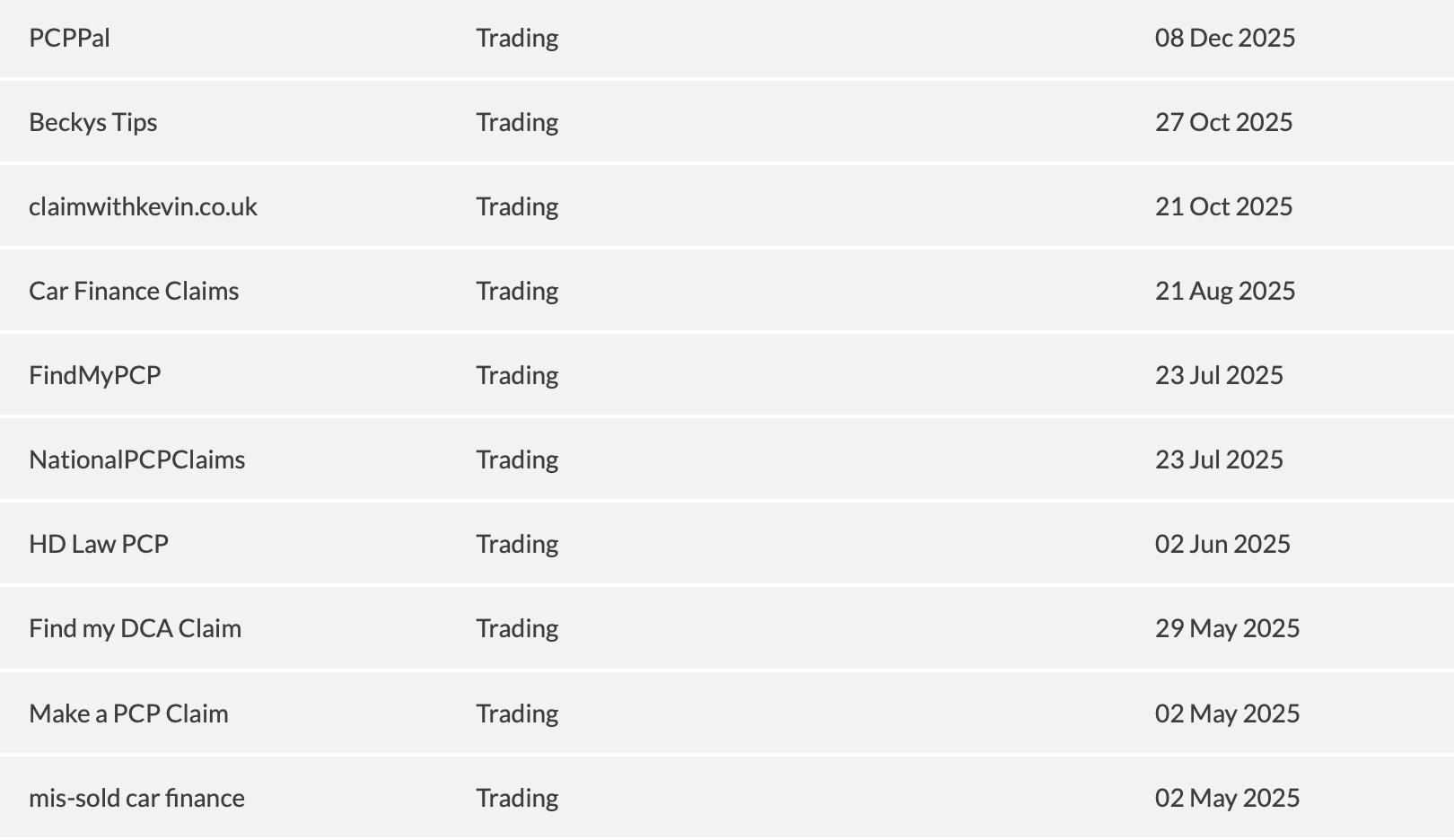Select Trading status for FindMyPCP
Image resolution: width=1454 pixels, height=840 pixels.
pyautogui.click(x=517, y=375)
